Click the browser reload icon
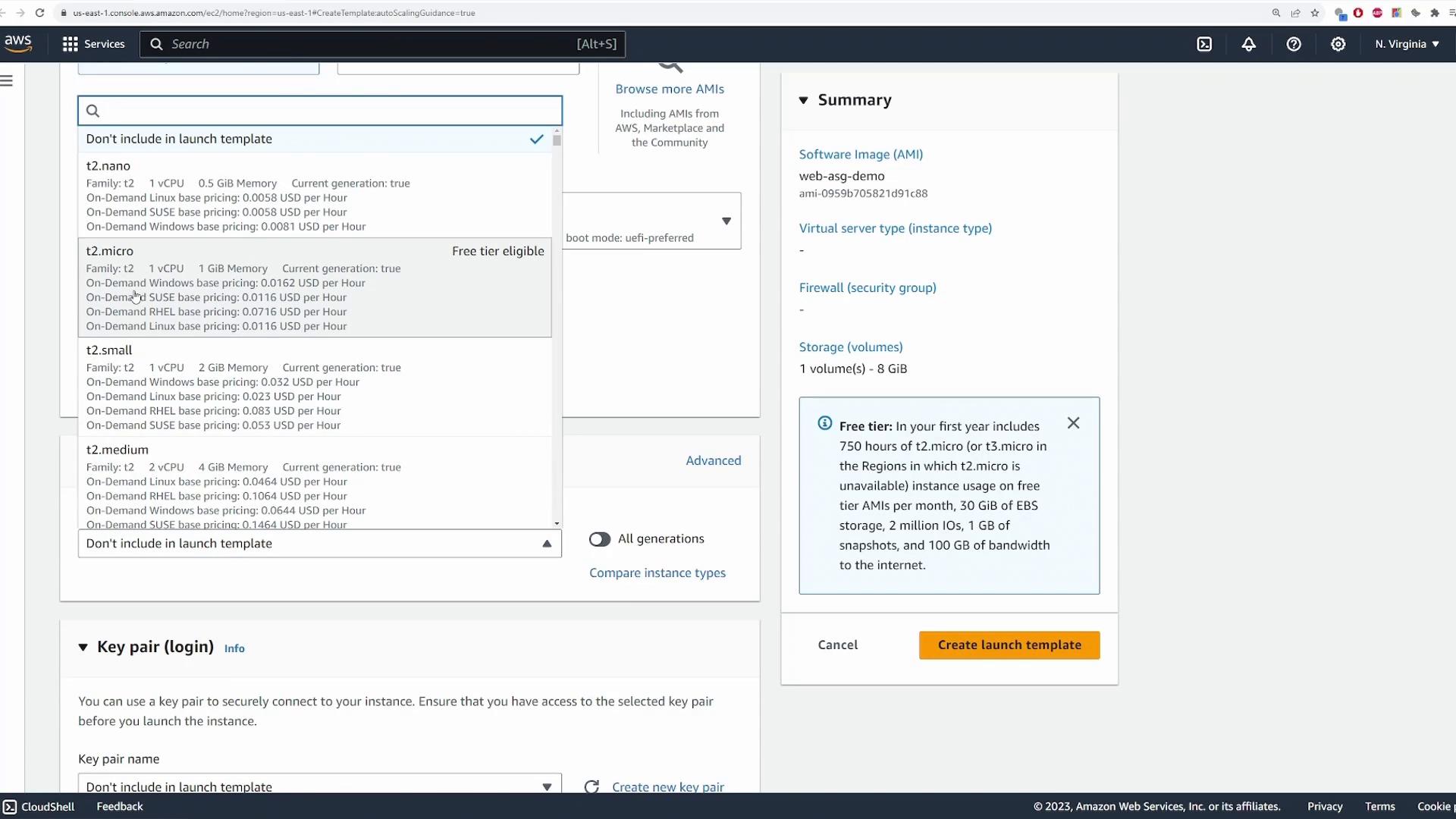This screenshot has height=819, width=1456. pyautogui.click(x=39, y=13)
